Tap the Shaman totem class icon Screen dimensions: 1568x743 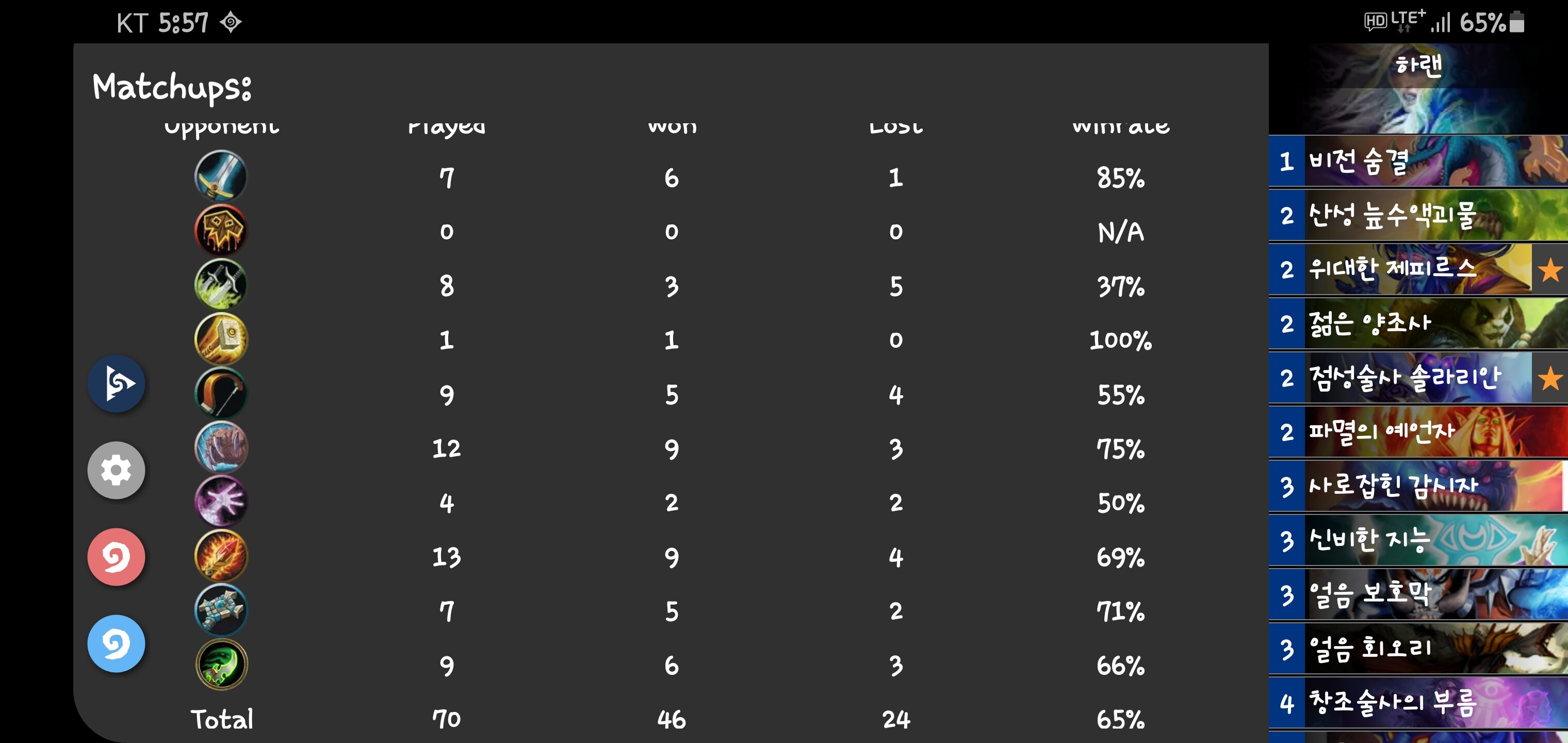(x=221, y=610)
